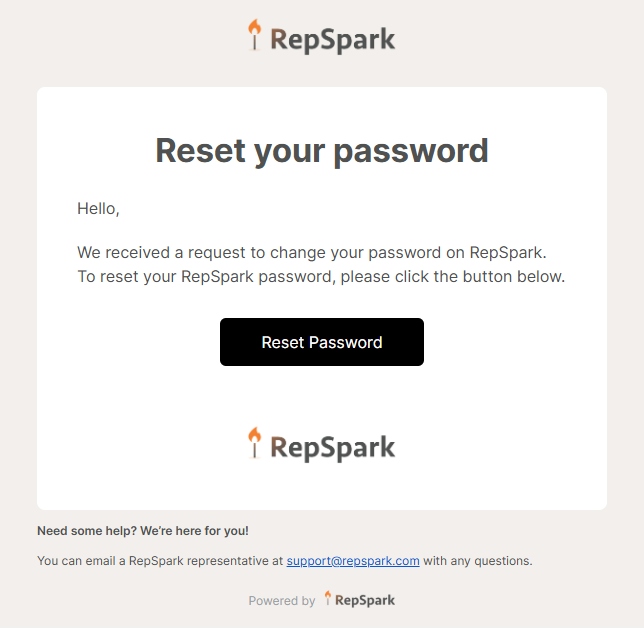
Task: Click the 'with any questions.' text
Action: pyautogui.click(x=478, y=561)
